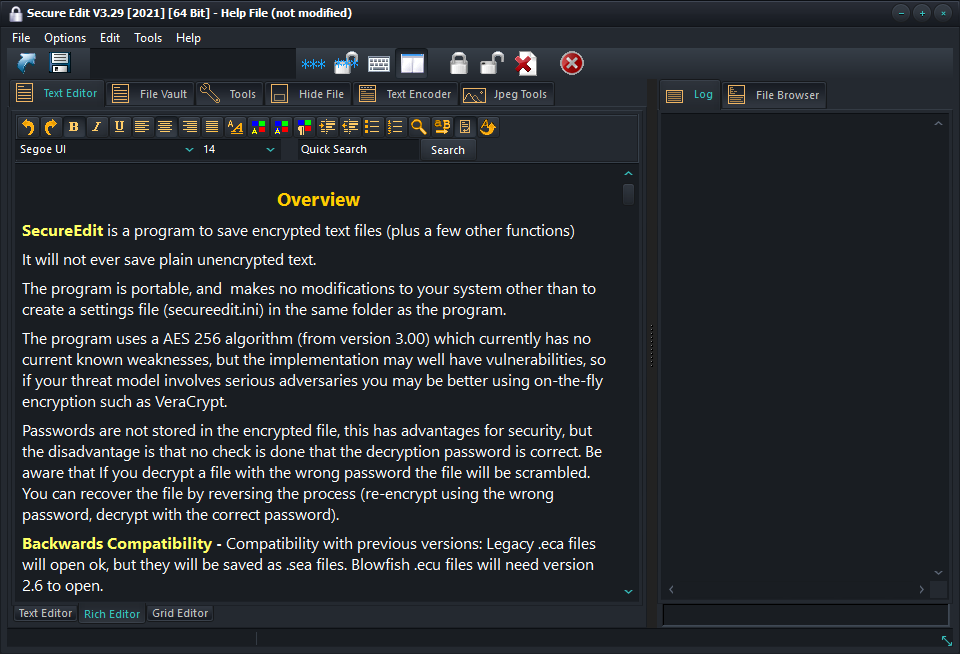
Task: Switch to the Text Encoder tab
Action: (x=405, y=94)
